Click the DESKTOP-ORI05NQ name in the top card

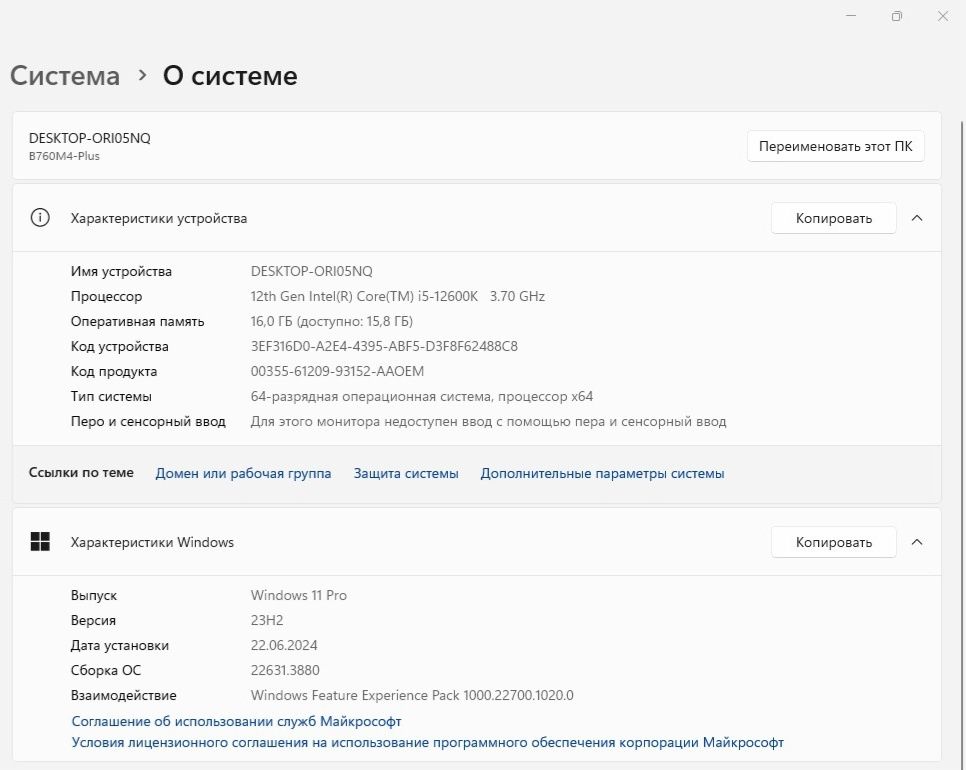pos(90,138)
